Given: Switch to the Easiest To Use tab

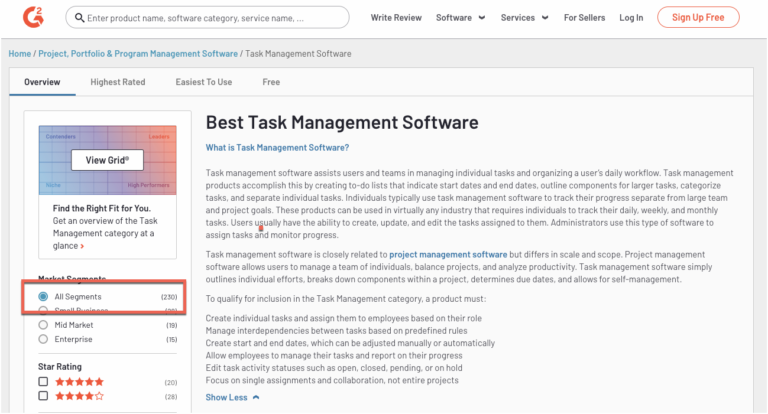Looking at the screenshot, I should pos(204,82).
